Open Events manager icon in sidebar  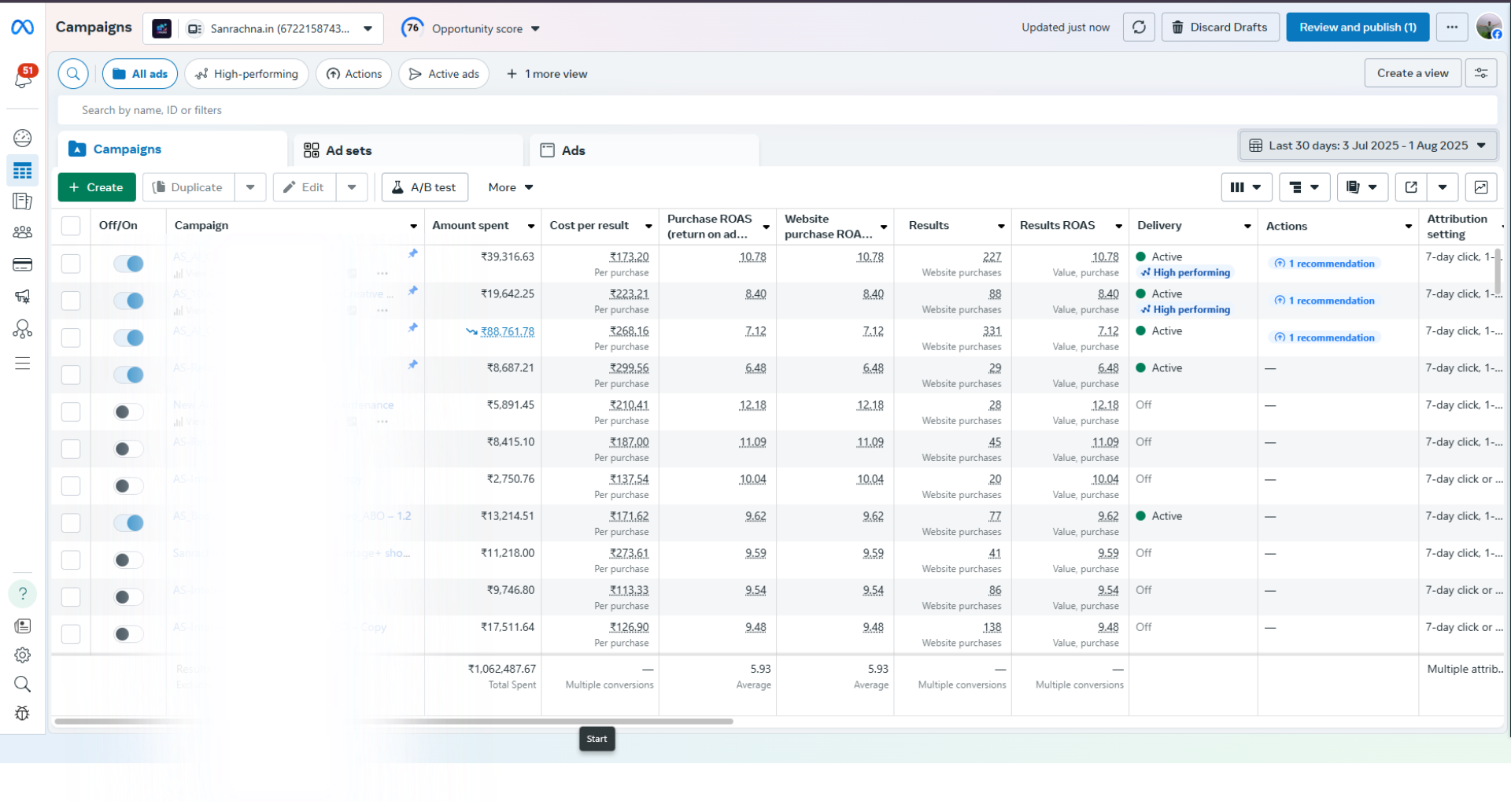click(23, 329)
